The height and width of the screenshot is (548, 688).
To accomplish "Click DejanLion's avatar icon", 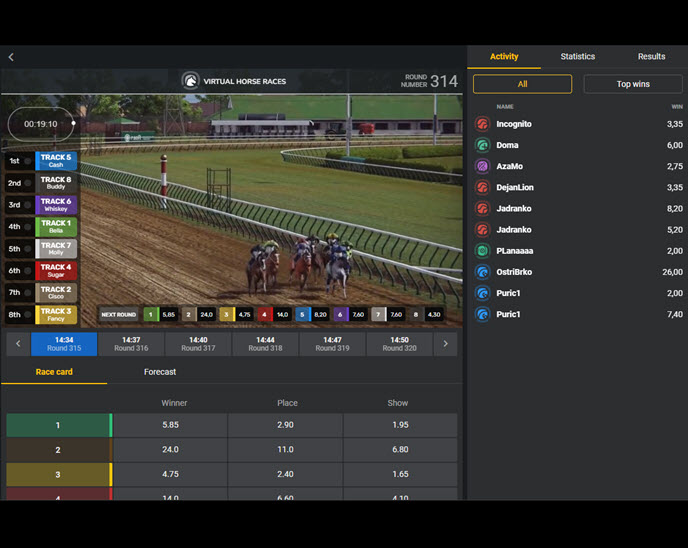I will tap(482, 187).
